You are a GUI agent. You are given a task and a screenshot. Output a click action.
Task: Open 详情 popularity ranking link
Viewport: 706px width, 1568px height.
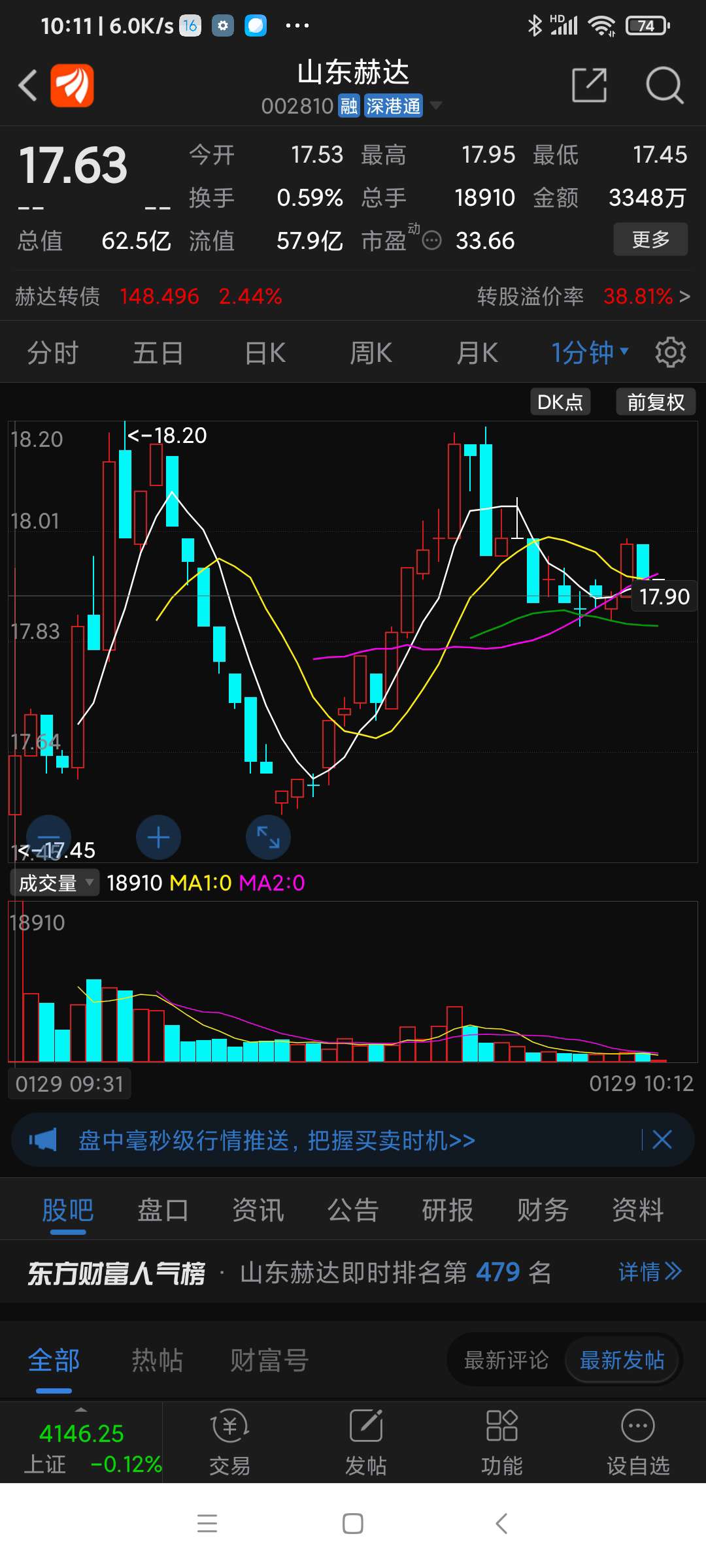650,1271
